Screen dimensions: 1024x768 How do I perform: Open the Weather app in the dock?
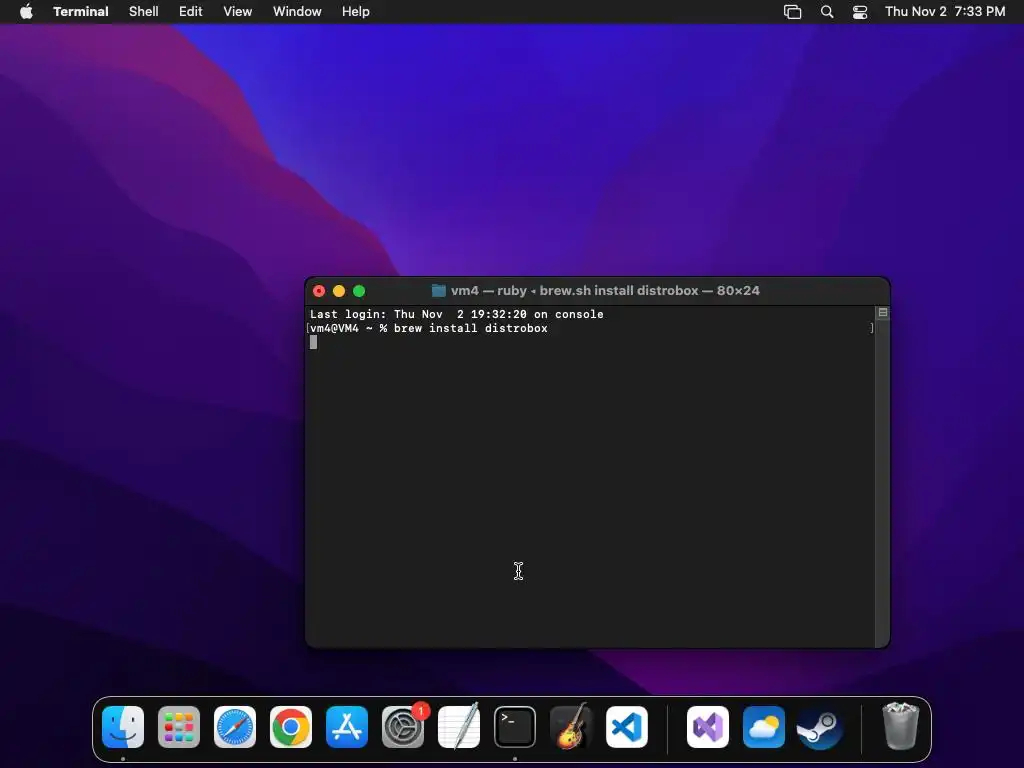pos(764,727)
